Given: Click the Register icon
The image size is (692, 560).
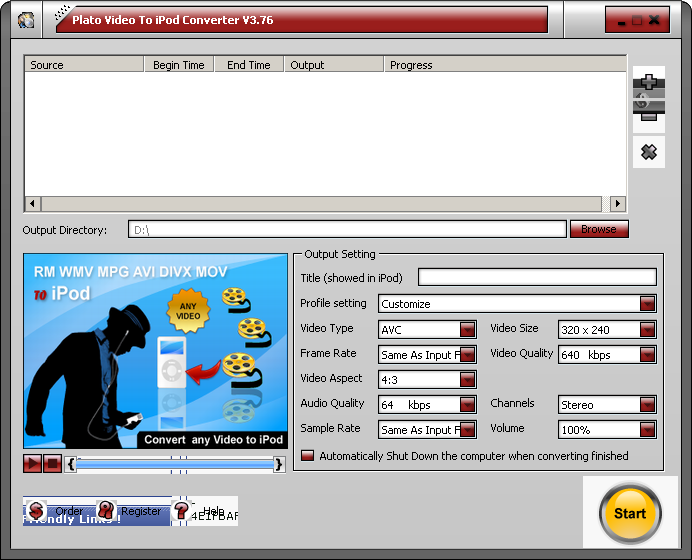Looking at the screenshot, I should pyautogui.click(x=106, y=510).
